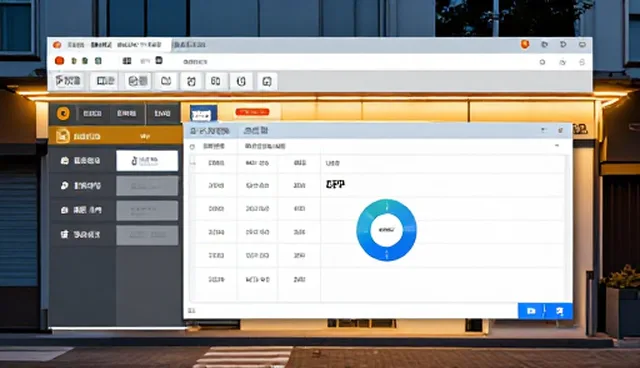Open the first tab beside the dark panel's orange logo
640x368 pixels.
click(93, 113)
